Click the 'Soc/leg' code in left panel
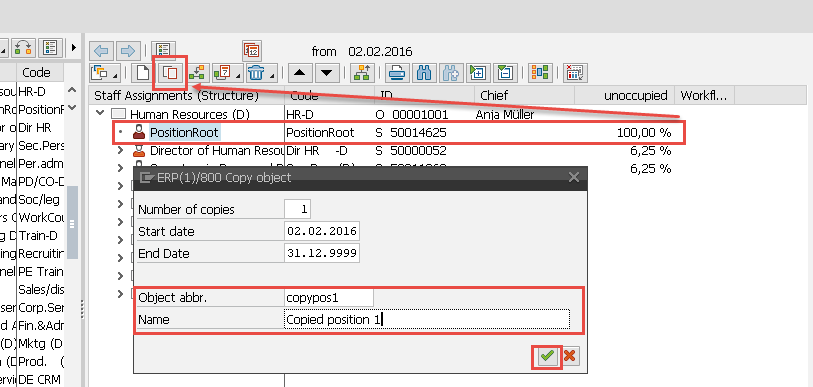The height and width of the screenshot is (387, 813). point(39,200)
